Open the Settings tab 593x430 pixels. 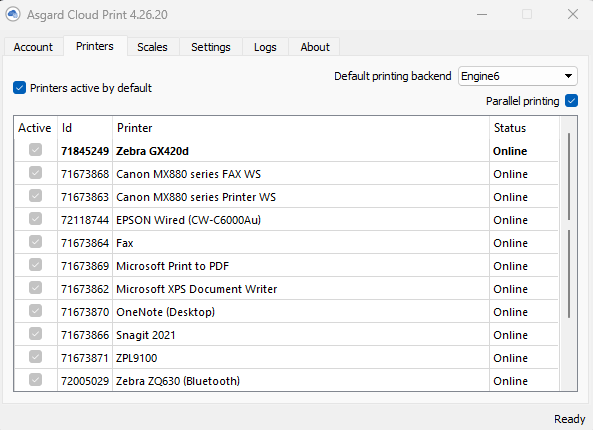211,47
